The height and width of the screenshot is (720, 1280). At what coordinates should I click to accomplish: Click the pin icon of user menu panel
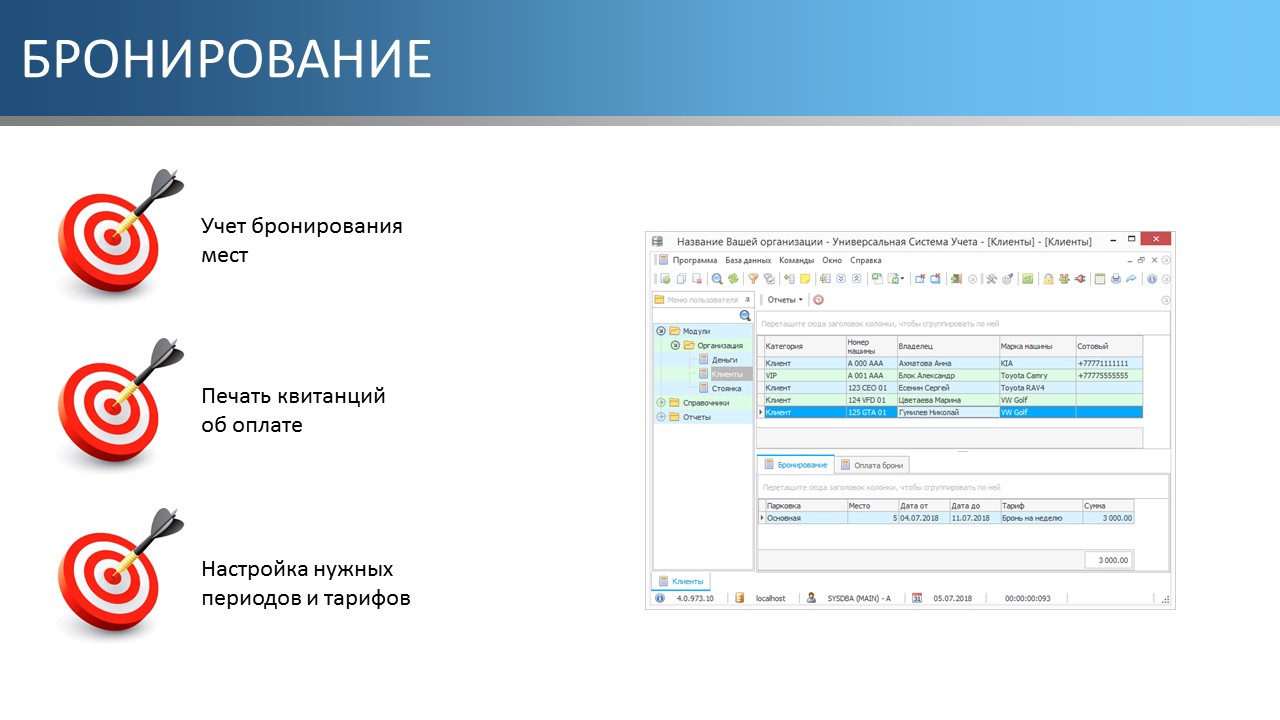(x=748, y=300)
